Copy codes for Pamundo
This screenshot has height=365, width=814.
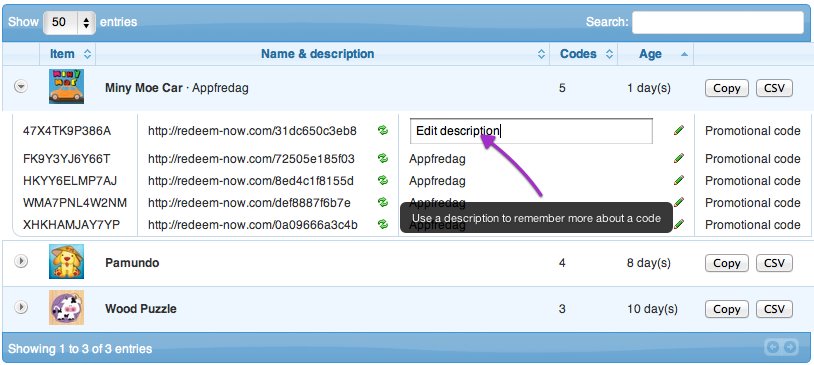pos(726,263)
